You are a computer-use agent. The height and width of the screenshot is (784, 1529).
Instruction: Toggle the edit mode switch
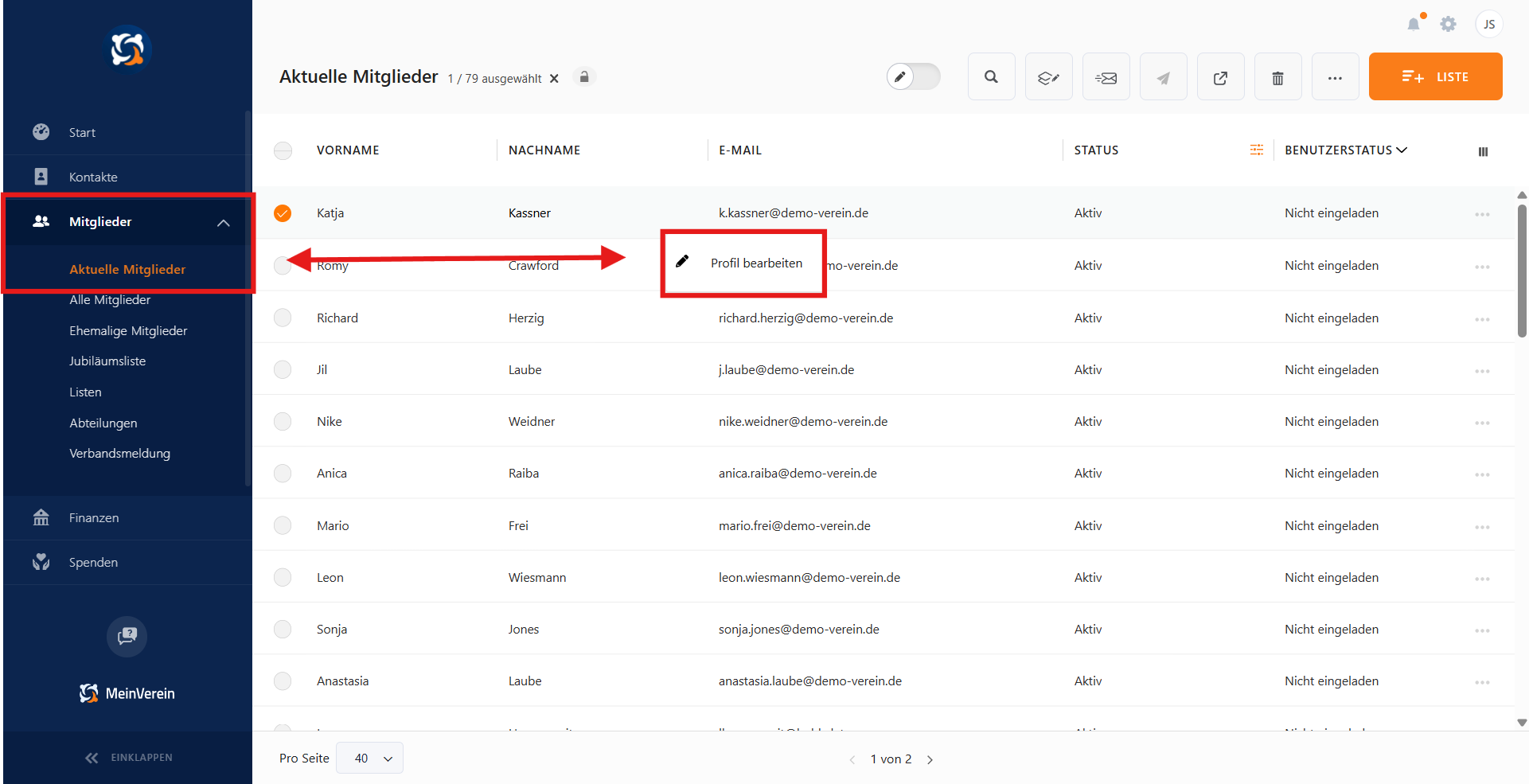pos(914,77)
